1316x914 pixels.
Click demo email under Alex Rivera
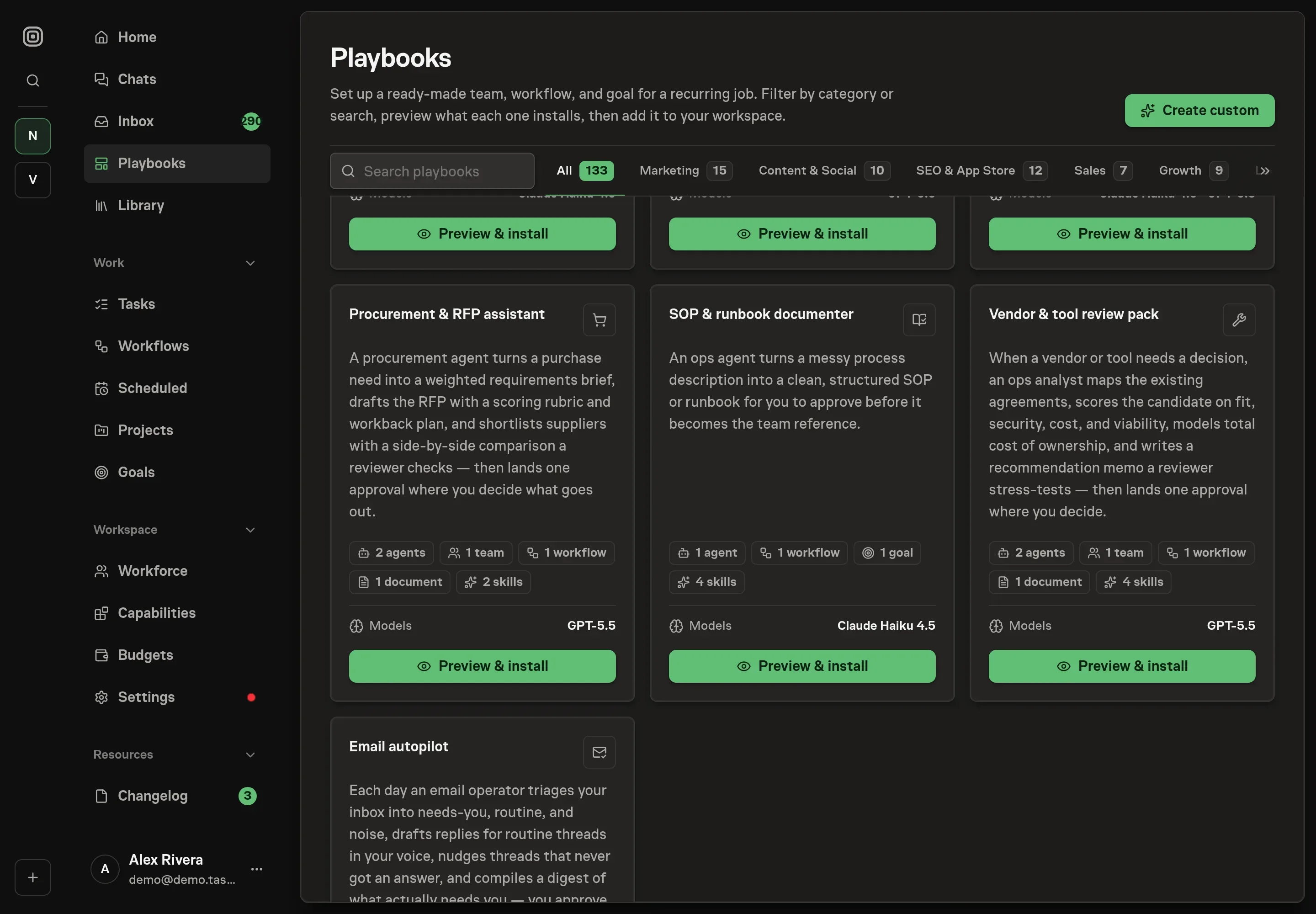[182, 880]
